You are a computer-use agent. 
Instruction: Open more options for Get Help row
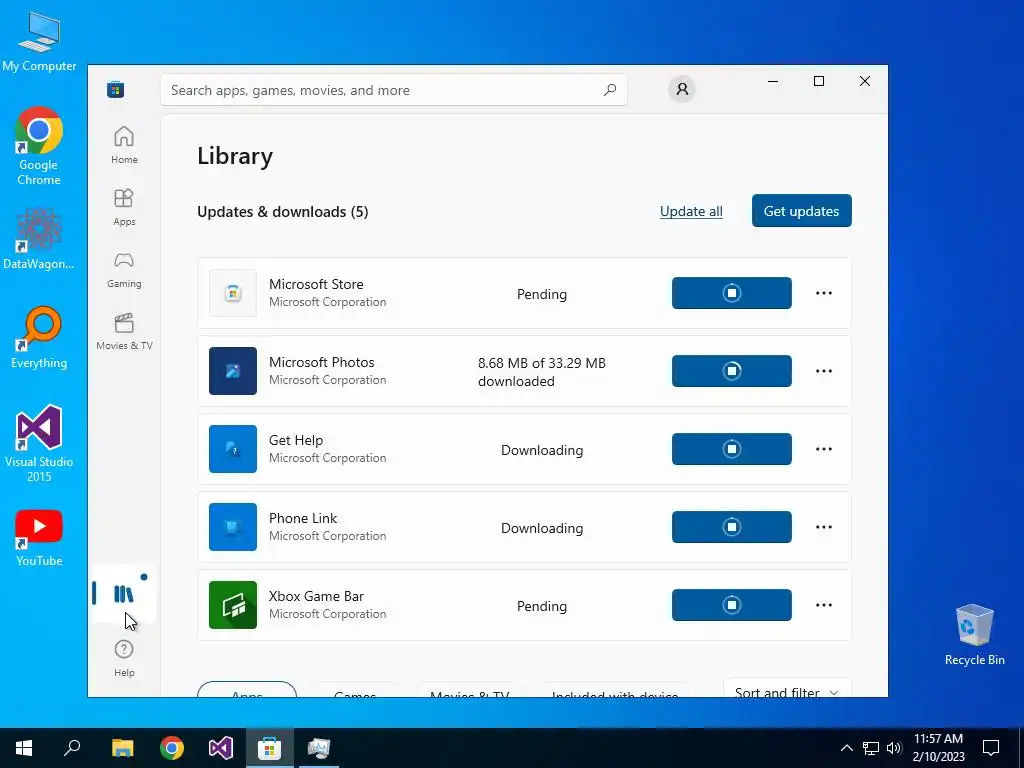tap(824, 449)
